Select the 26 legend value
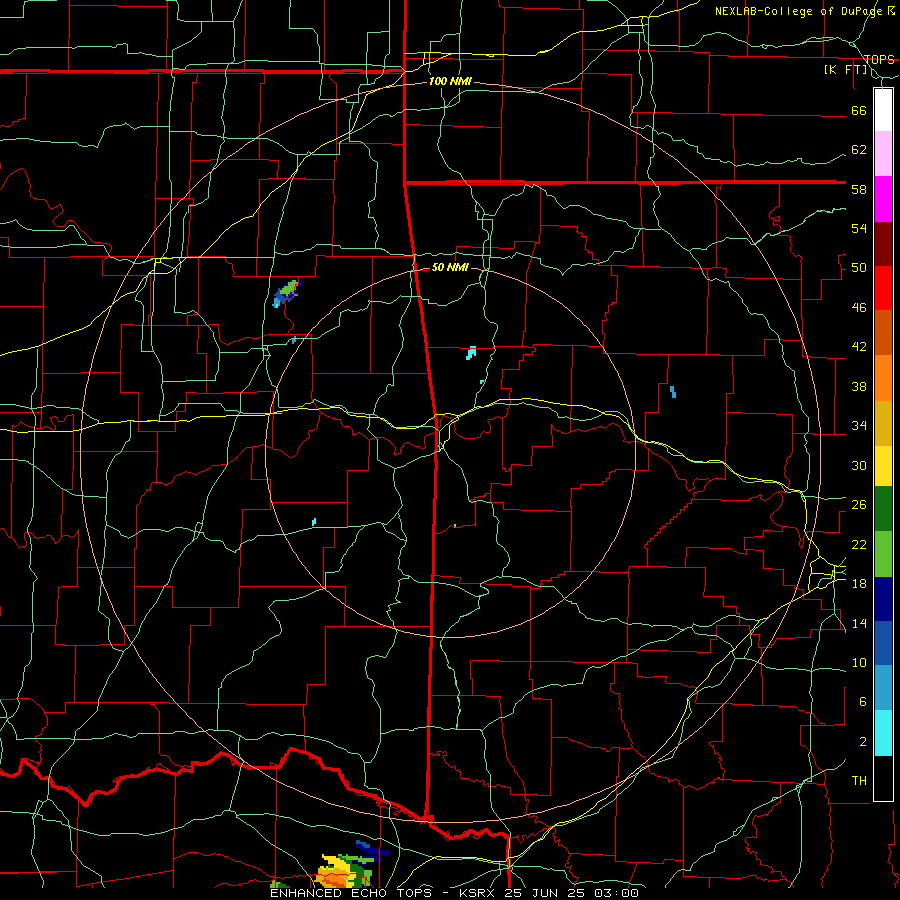This screenshot has height=900, width=900. pos(859,505)
